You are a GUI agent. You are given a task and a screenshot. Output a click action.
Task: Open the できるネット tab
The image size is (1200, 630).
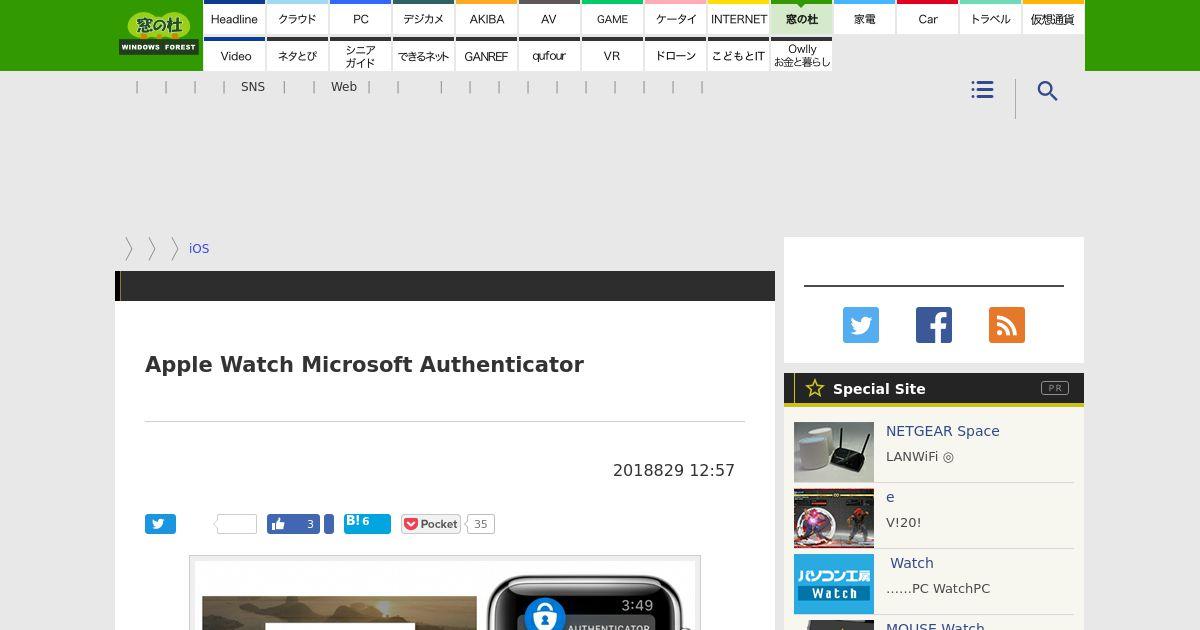[423, 55]
